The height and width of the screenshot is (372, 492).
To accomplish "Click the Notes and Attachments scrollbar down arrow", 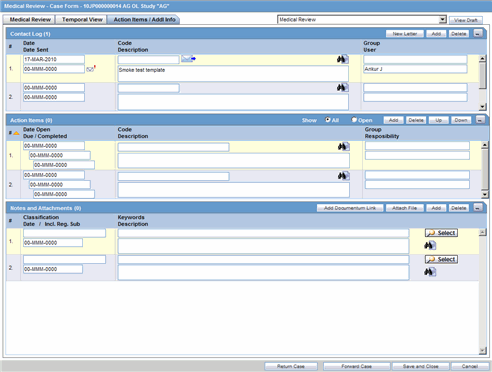I will coord(482,350).
